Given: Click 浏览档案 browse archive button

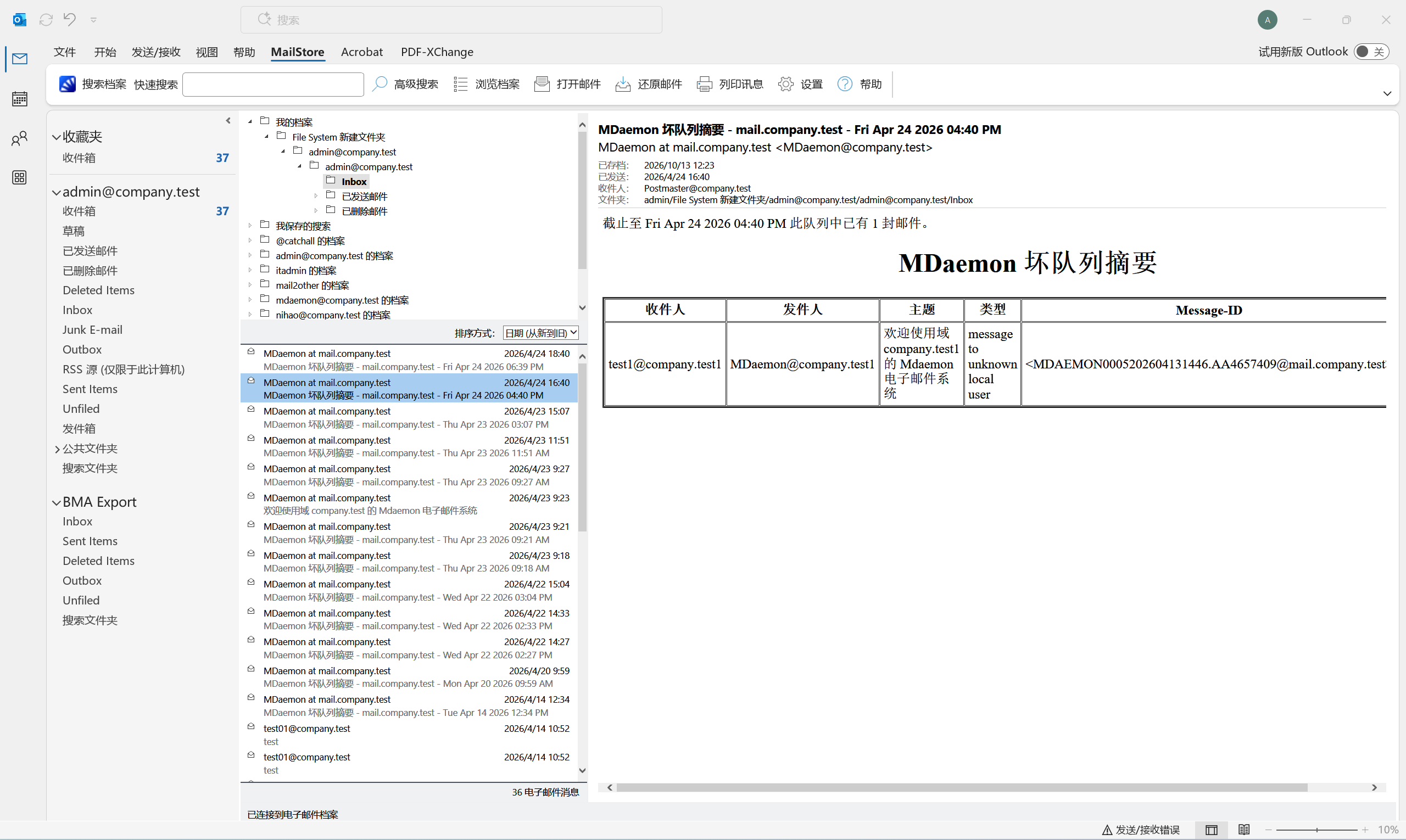Looking at the screenshot, I should coord(487,84).
